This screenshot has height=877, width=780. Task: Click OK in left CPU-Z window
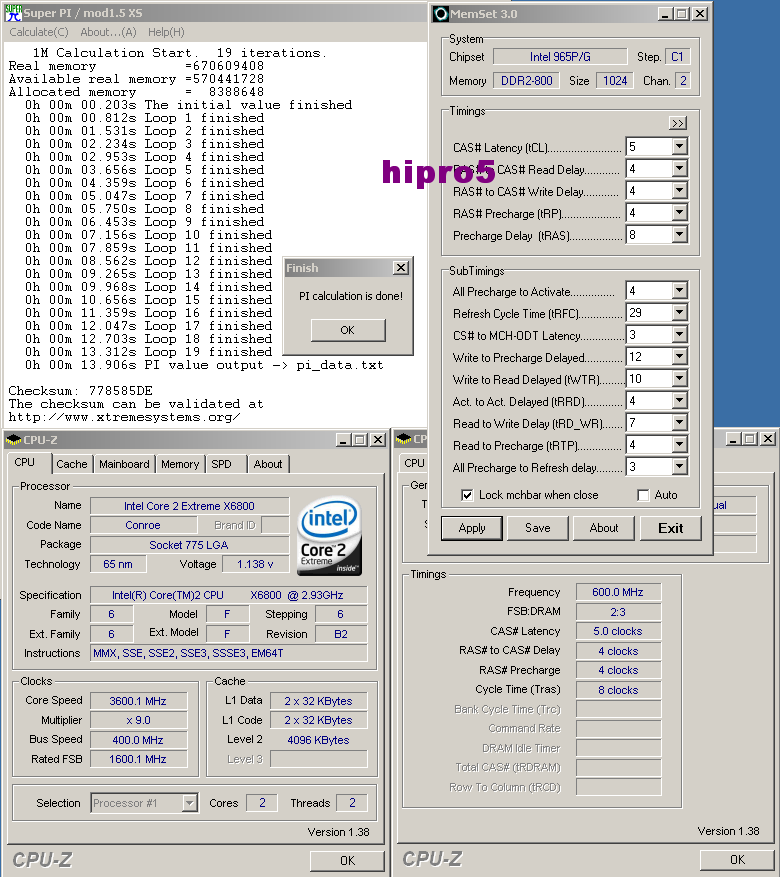click(347, 860)
